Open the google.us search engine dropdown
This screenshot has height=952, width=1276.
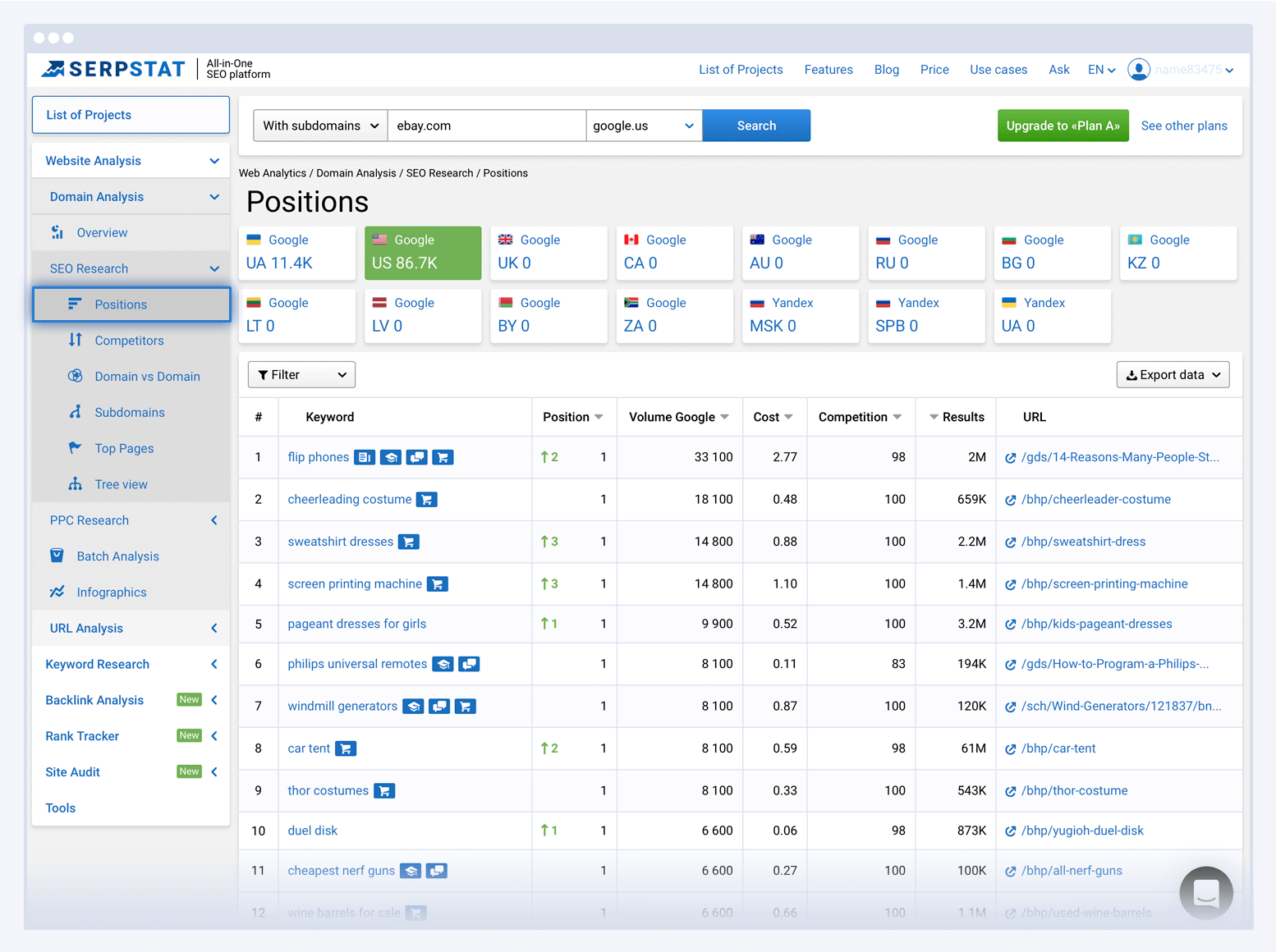(644, 126)
